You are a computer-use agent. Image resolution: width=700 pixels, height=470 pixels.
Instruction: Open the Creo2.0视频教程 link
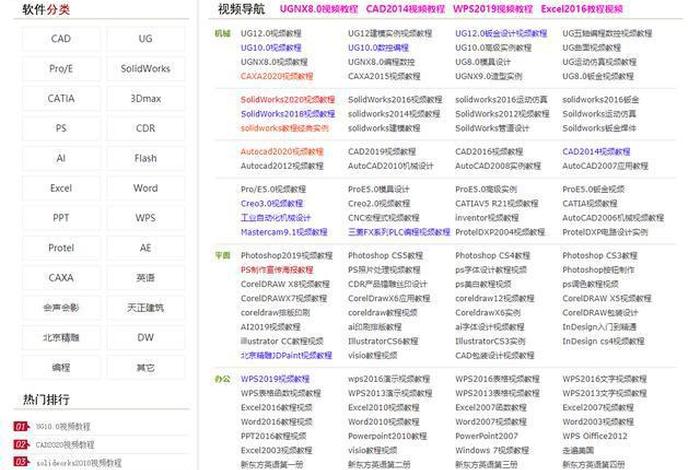(x=379, y=204)
